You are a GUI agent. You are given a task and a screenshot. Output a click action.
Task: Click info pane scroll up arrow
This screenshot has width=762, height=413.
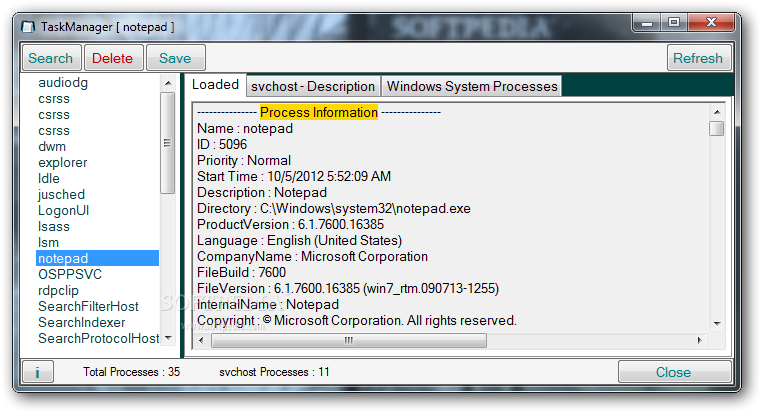coord(717,112)
